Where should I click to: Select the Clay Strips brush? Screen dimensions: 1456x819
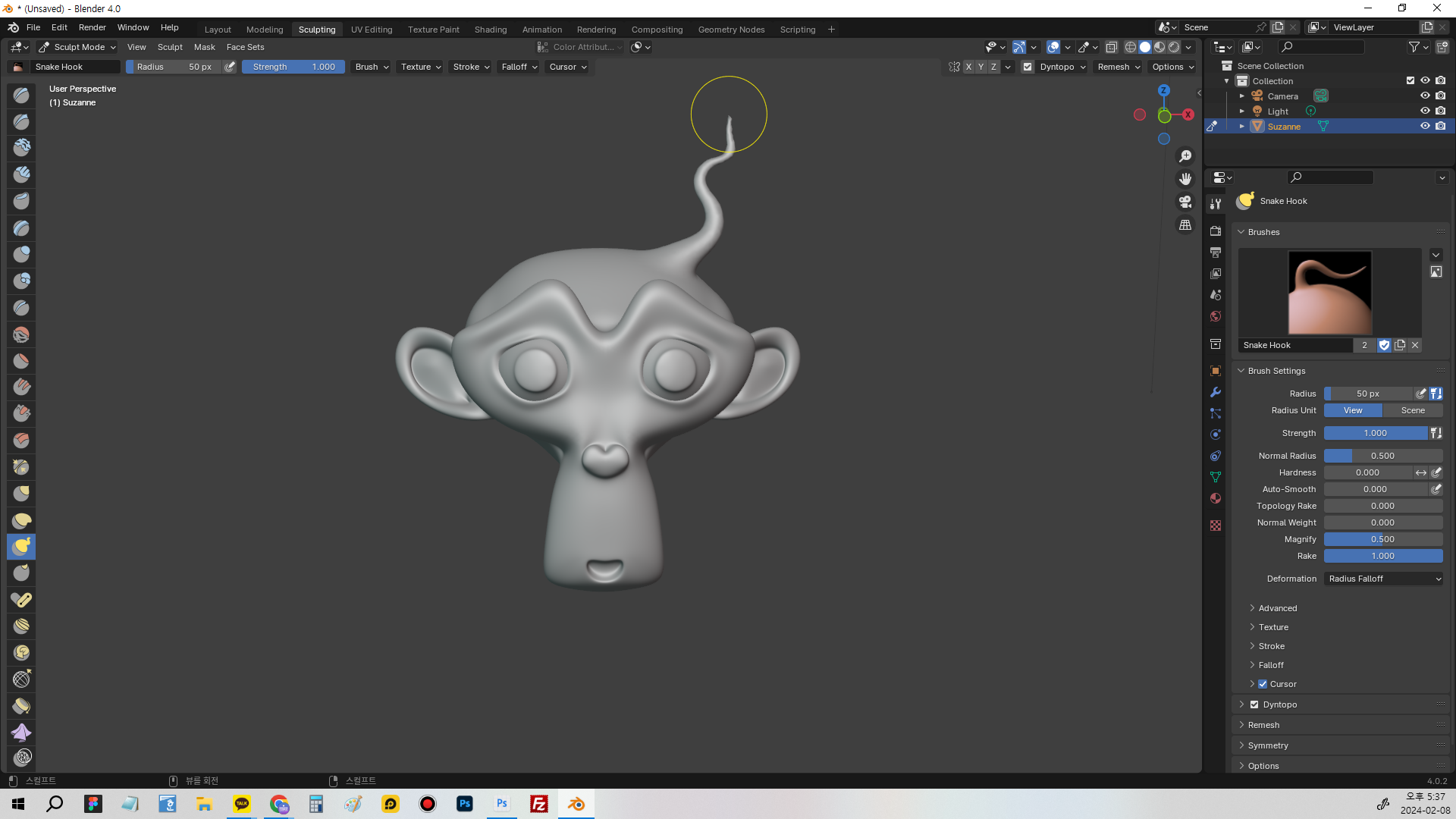[21, 174]
